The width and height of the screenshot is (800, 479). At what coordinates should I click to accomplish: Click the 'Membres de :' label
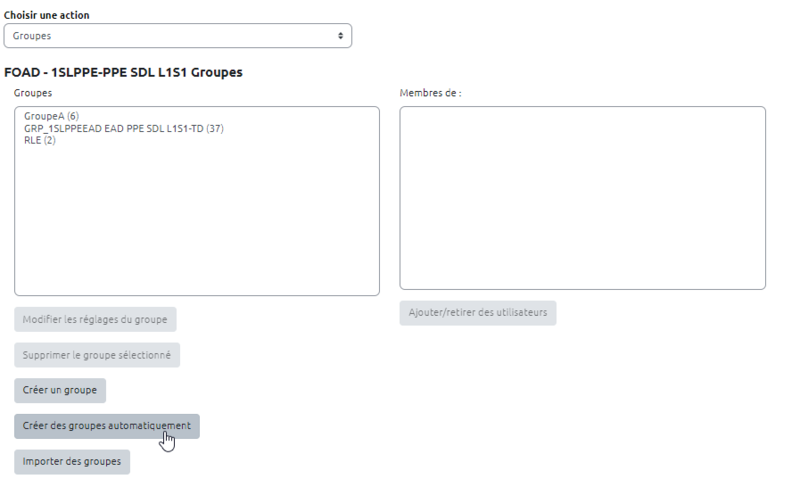click(x=430, y=93)
